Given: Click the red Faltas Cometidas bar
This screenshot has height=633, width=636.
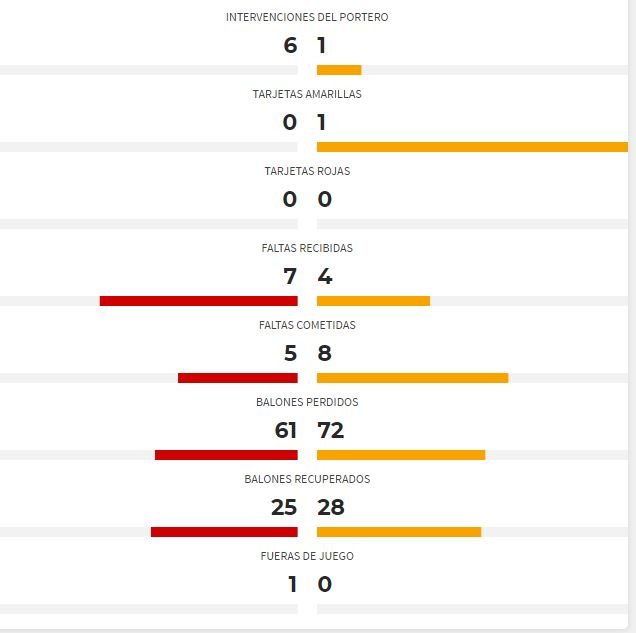Looking at the screenshot, I should (238, 378).
